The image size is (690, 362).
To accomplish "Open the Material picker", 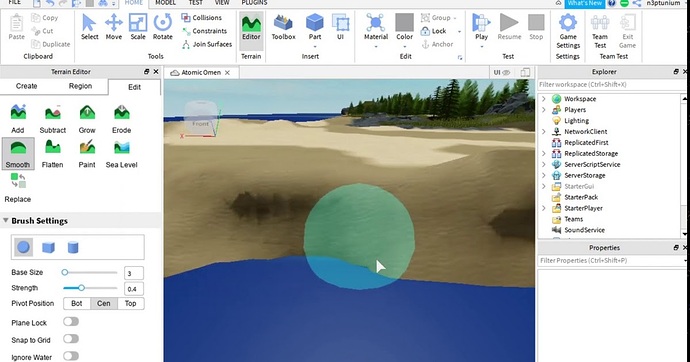I will (376, 29).
